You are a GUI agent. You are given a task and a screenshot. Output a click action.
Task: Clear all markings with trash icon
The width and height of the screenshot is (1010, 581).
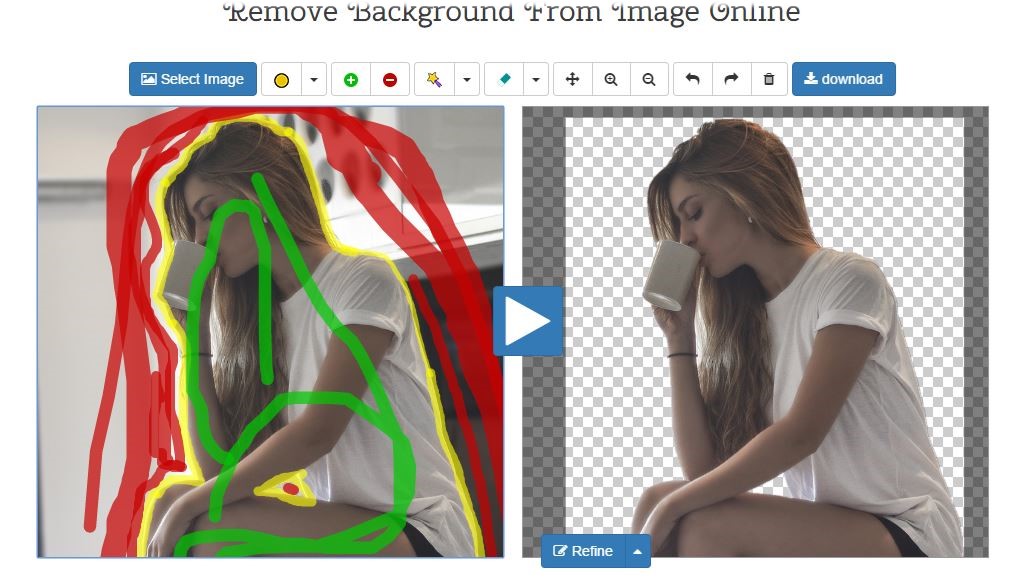click(768, 79)
